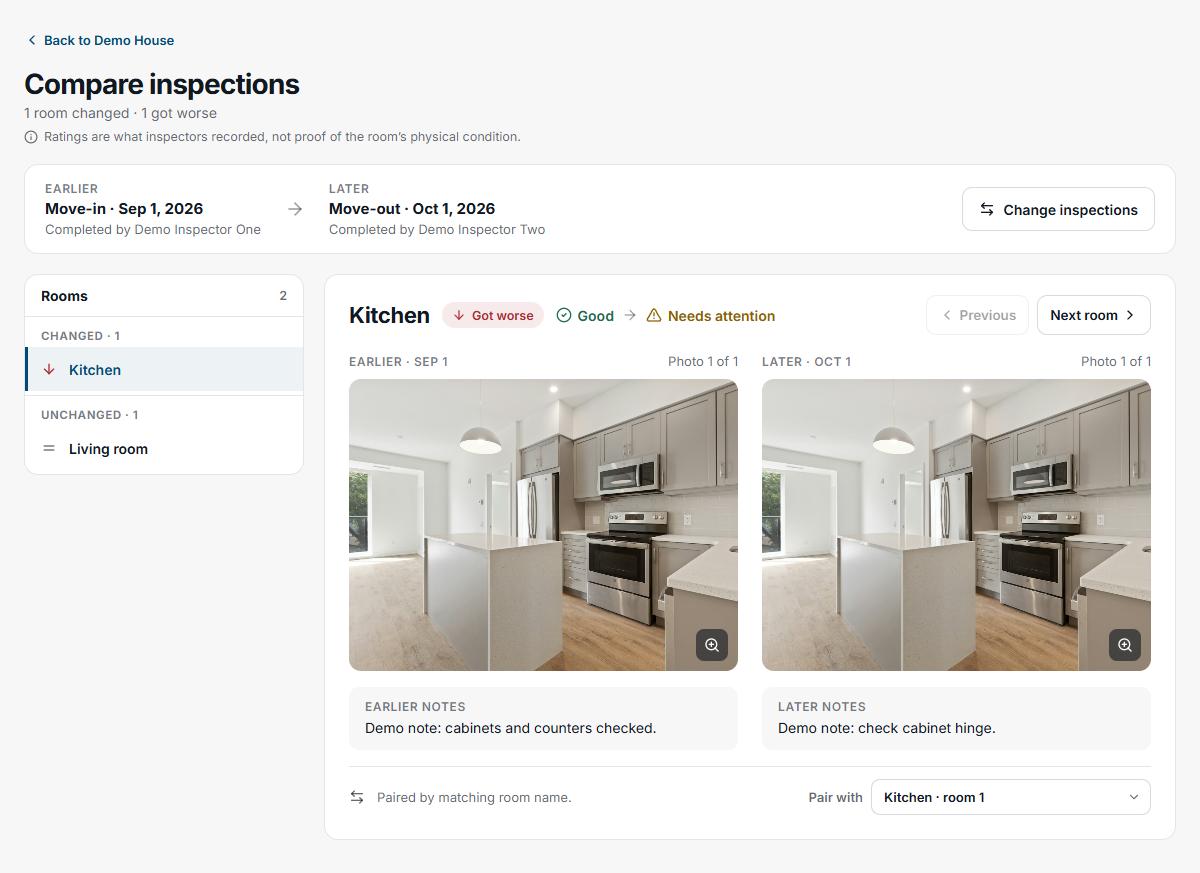Click the warning triangle beside Needs attention
This screenshot has width=1200, height=873.
(654, 316)
